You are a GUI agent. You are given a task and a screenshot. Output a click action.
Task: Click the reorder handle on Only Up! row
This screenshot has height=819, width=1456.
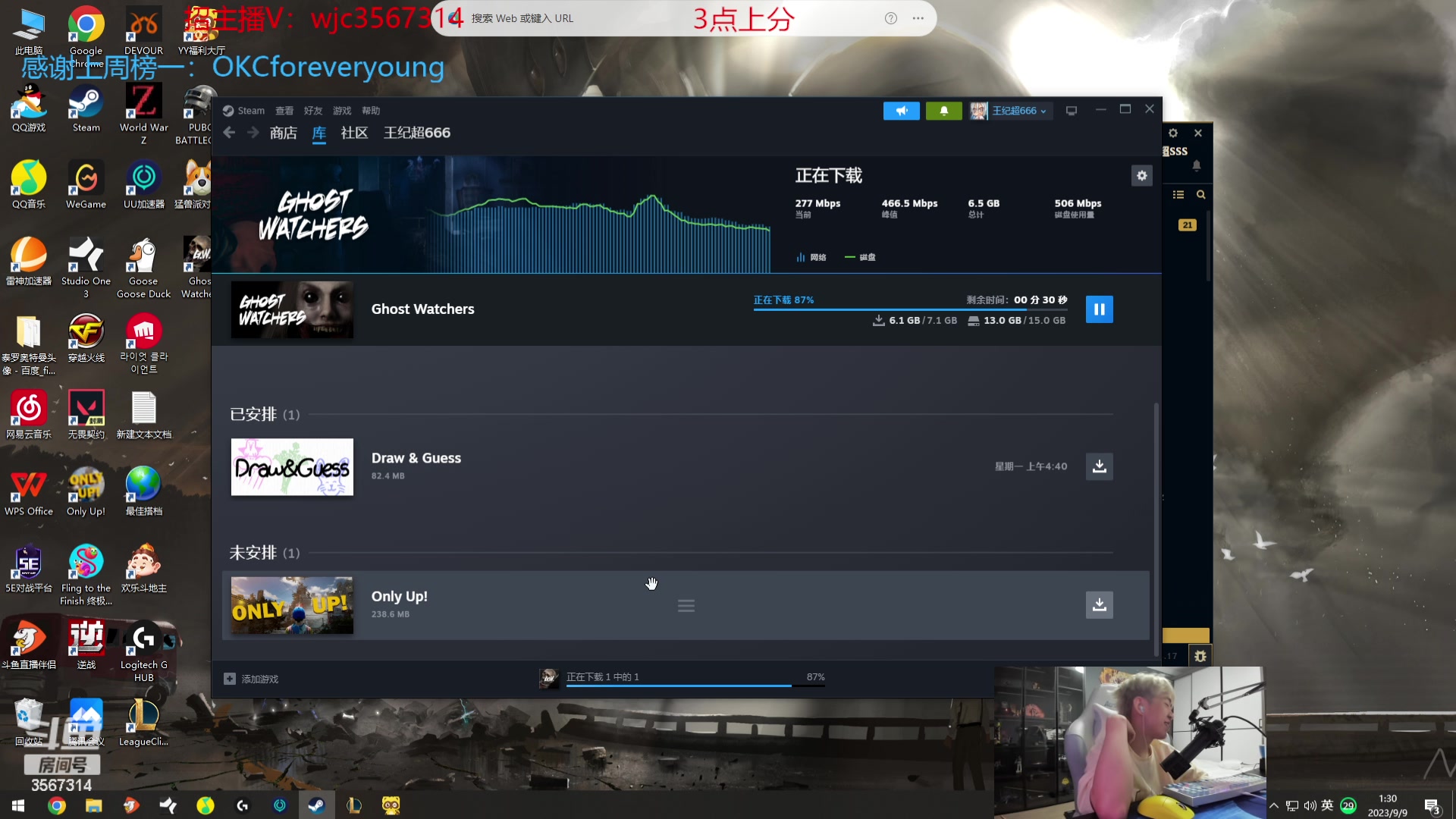point(686,605)
